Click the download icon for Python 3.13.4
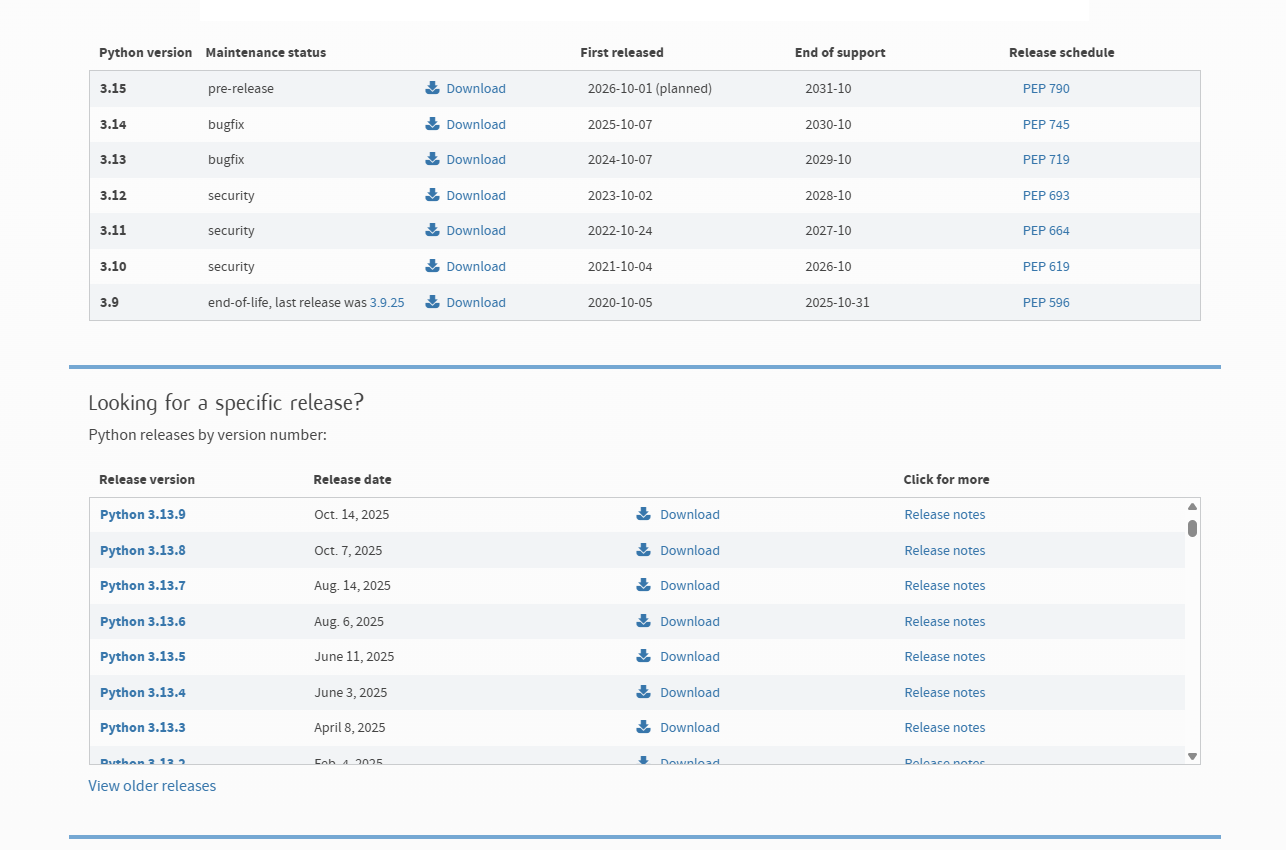This screenshot has height=850, width=1286. pyautogui.click(x=643, y=692)
